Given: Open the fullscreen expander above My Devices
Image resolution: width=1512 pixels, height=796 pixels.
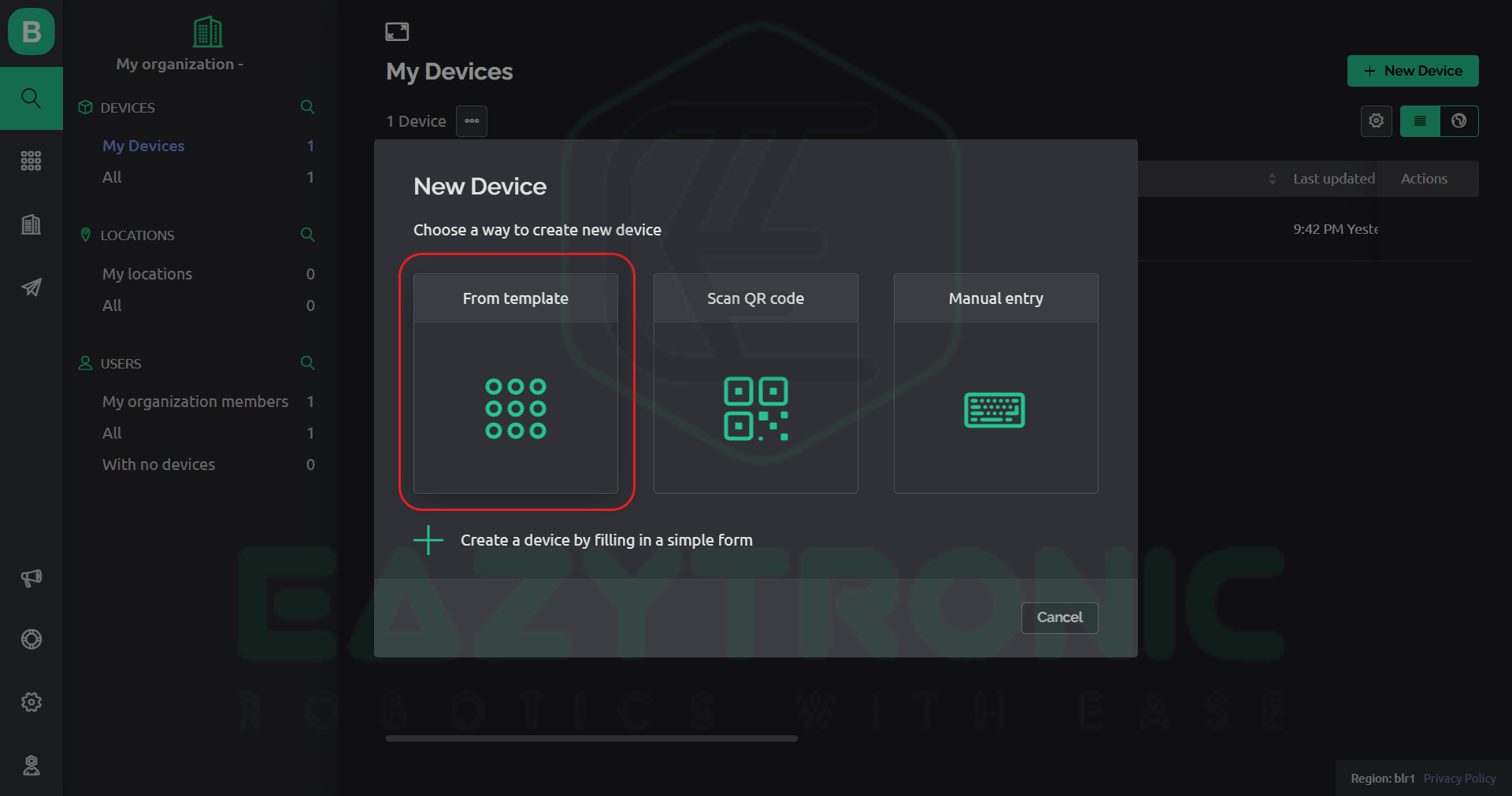Looking at the screenshot, I should pyautogui.click(x=398, y=31).
